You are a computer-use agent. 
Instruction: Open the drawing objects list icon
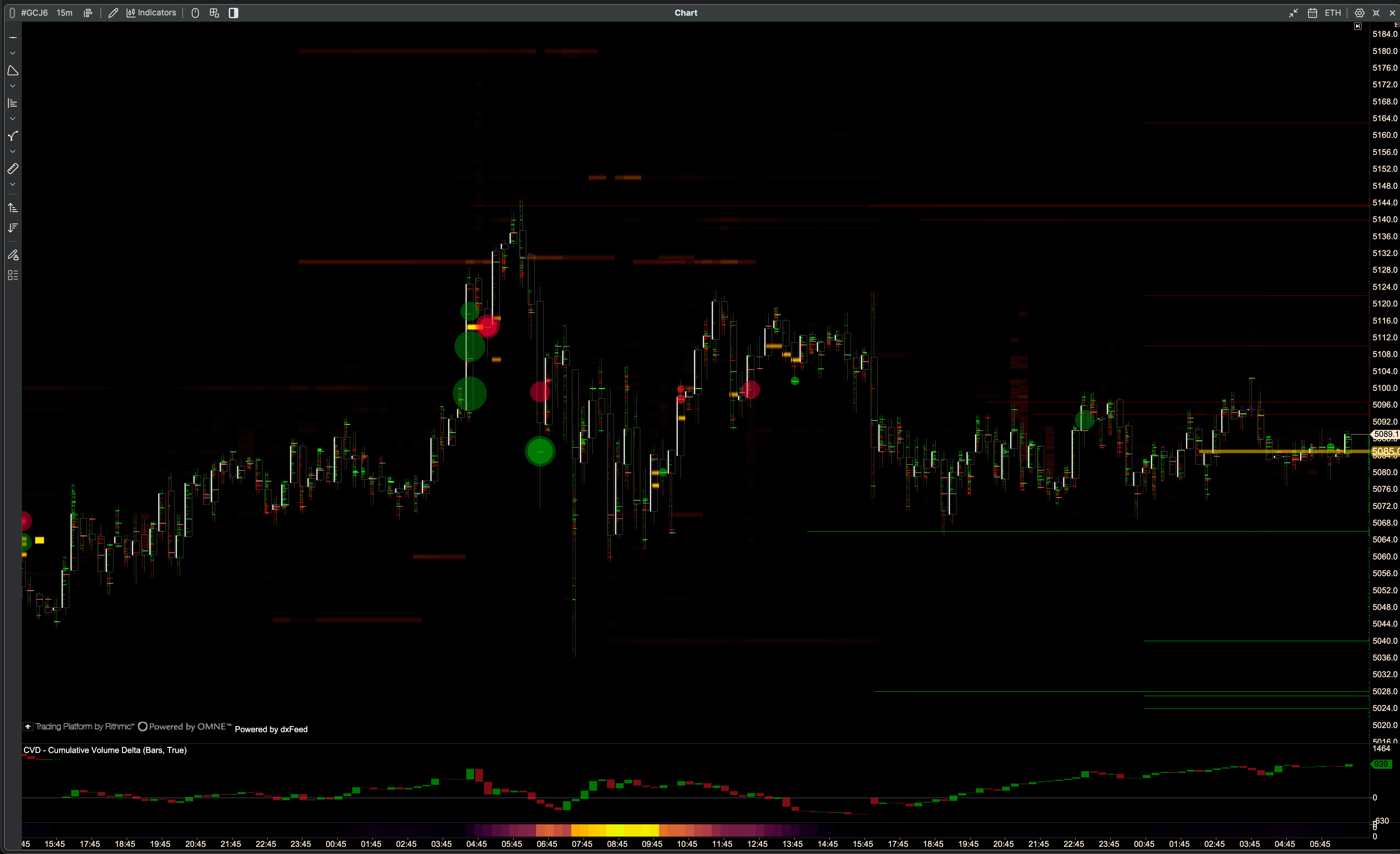[x=13, y=275]
